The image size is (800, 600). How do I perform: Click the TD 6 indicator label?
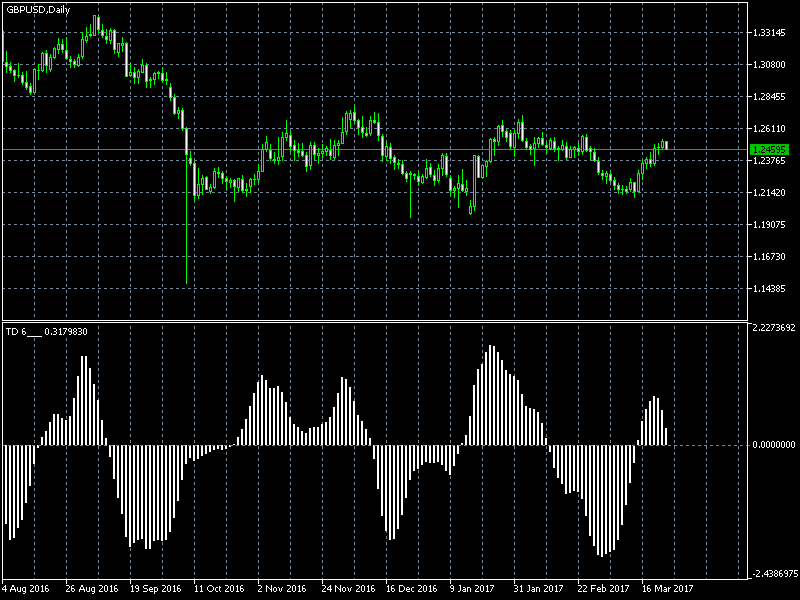coord(23,332)
